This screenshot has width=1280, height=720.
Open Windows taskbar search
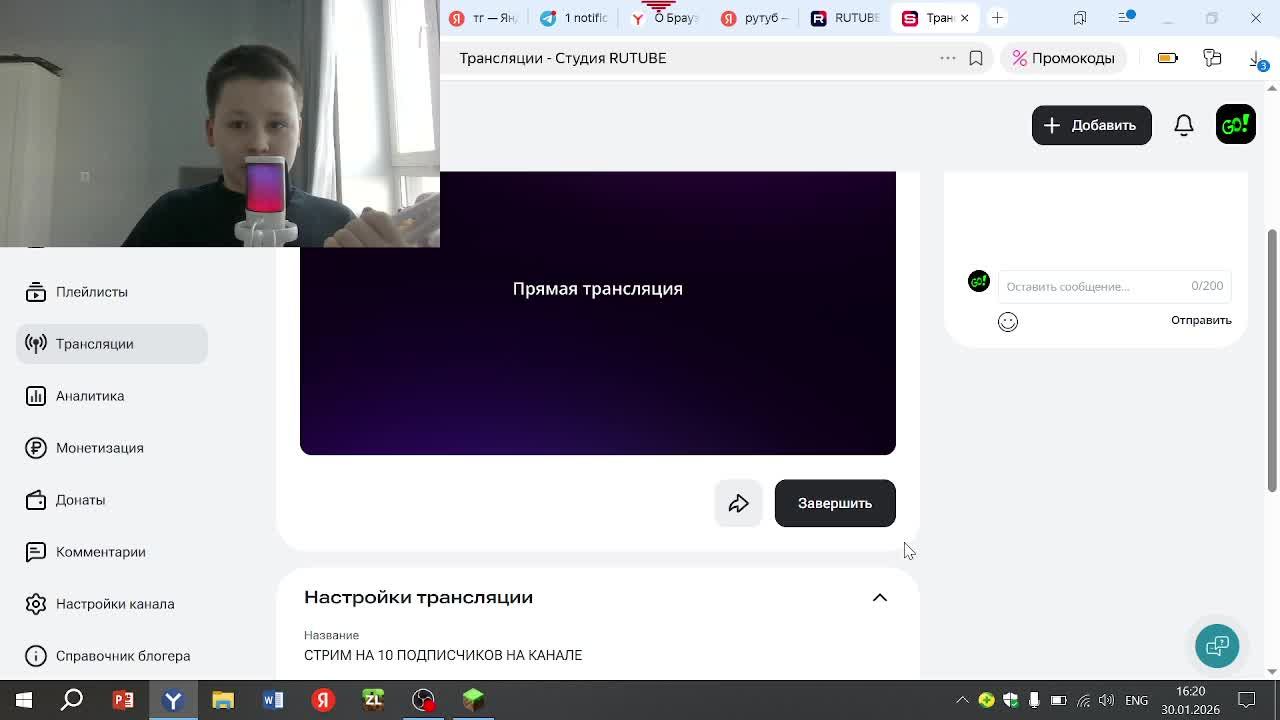click(72, 700)
